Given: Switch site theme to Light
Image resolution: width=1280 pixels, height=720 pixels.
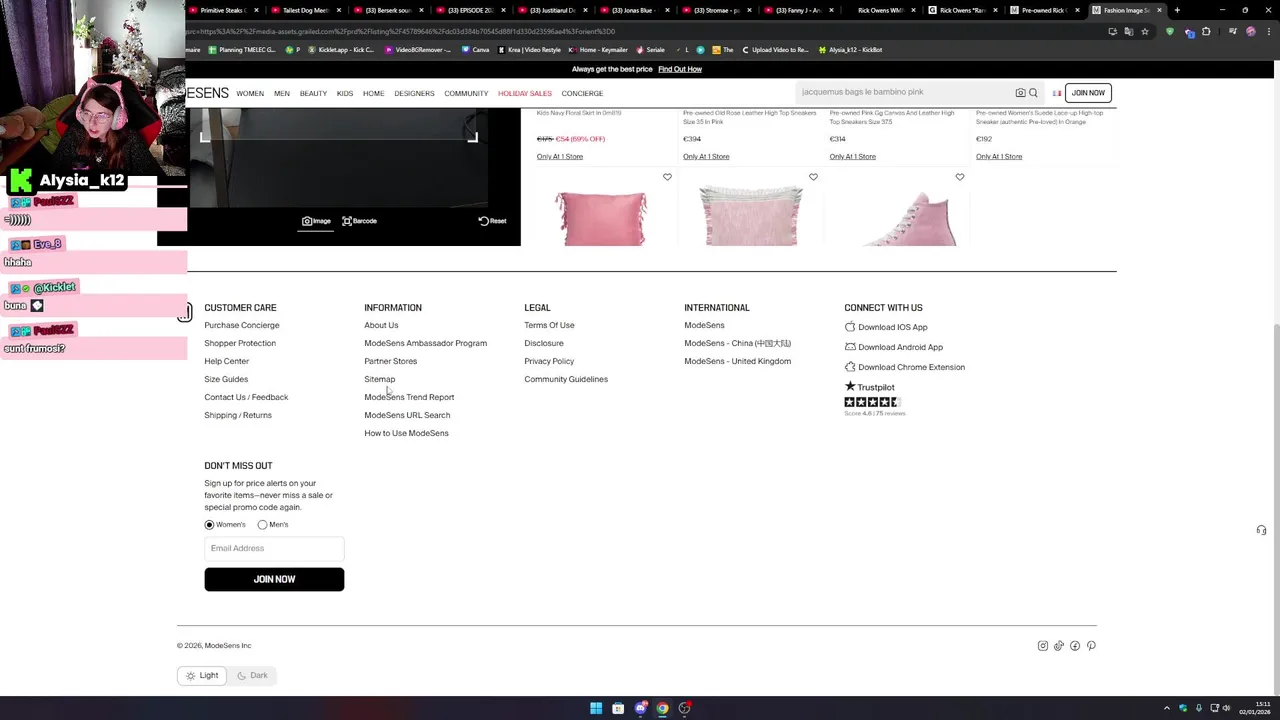Looking at the screenshot, I should click(x=202, y=676).
